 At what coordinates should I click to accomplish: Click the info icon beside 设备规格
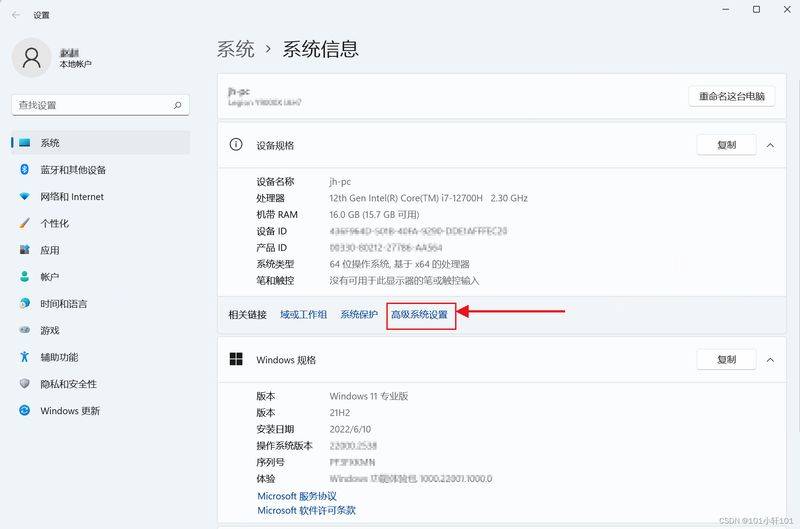click(236, 145)
